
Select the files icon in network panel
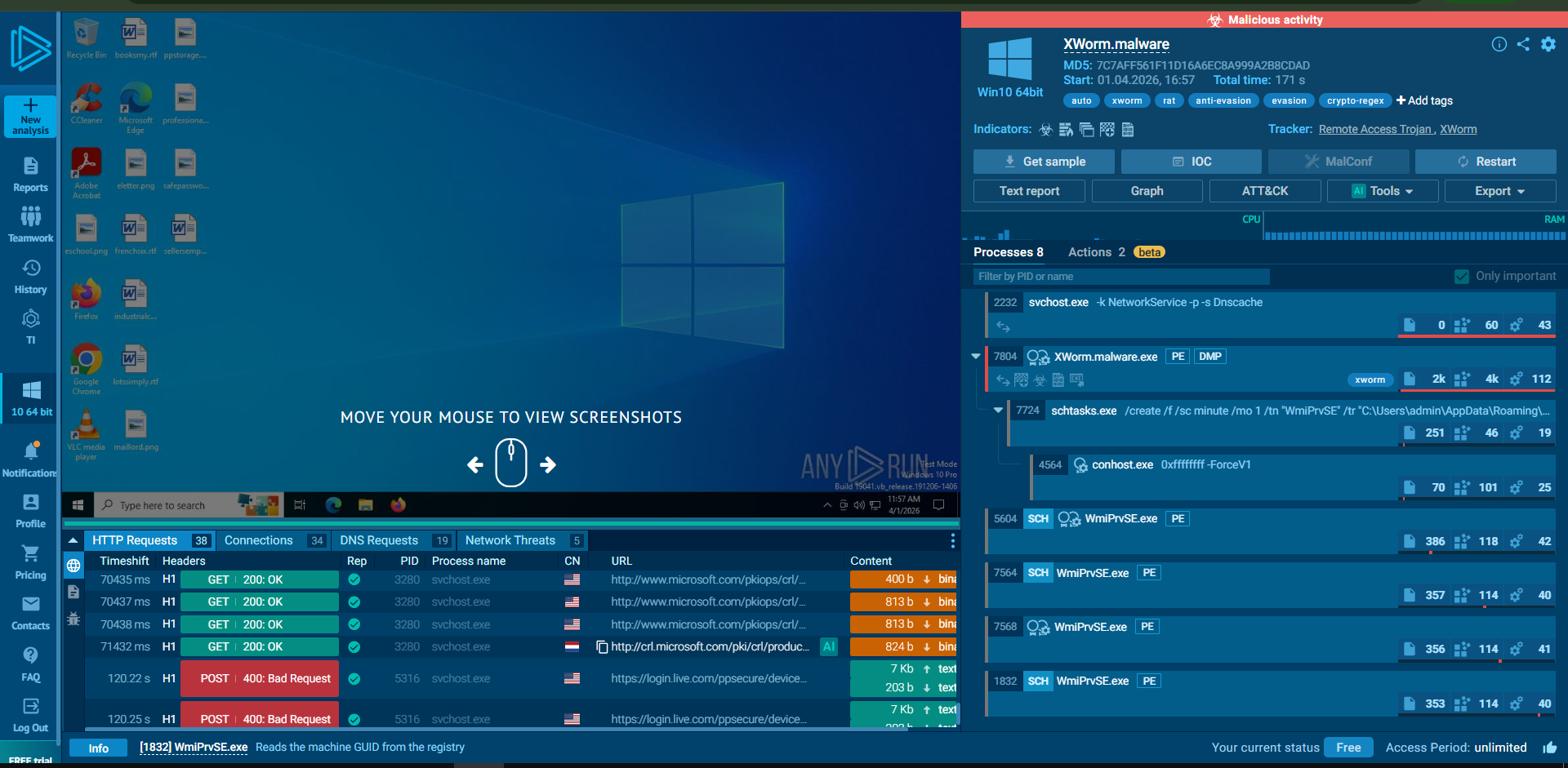pyautogui.click(x=73, y=592)
